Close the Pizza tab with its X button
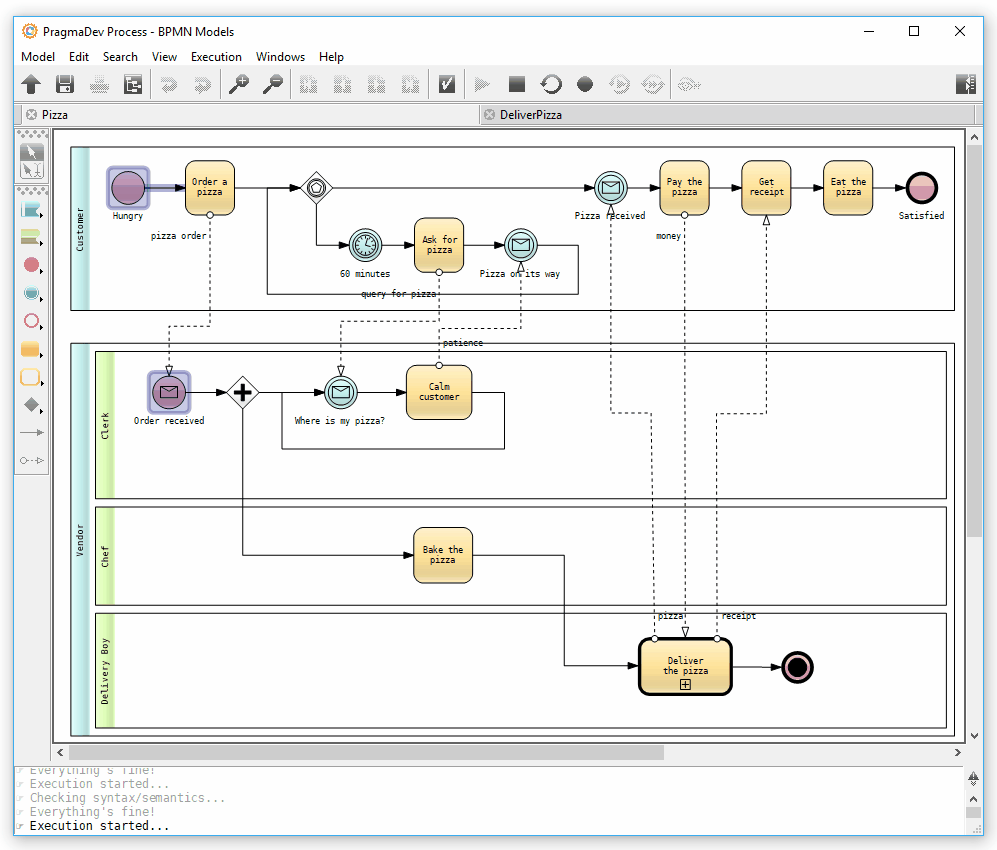The width and height of the screenshot is (997, 850). [31, 115]
